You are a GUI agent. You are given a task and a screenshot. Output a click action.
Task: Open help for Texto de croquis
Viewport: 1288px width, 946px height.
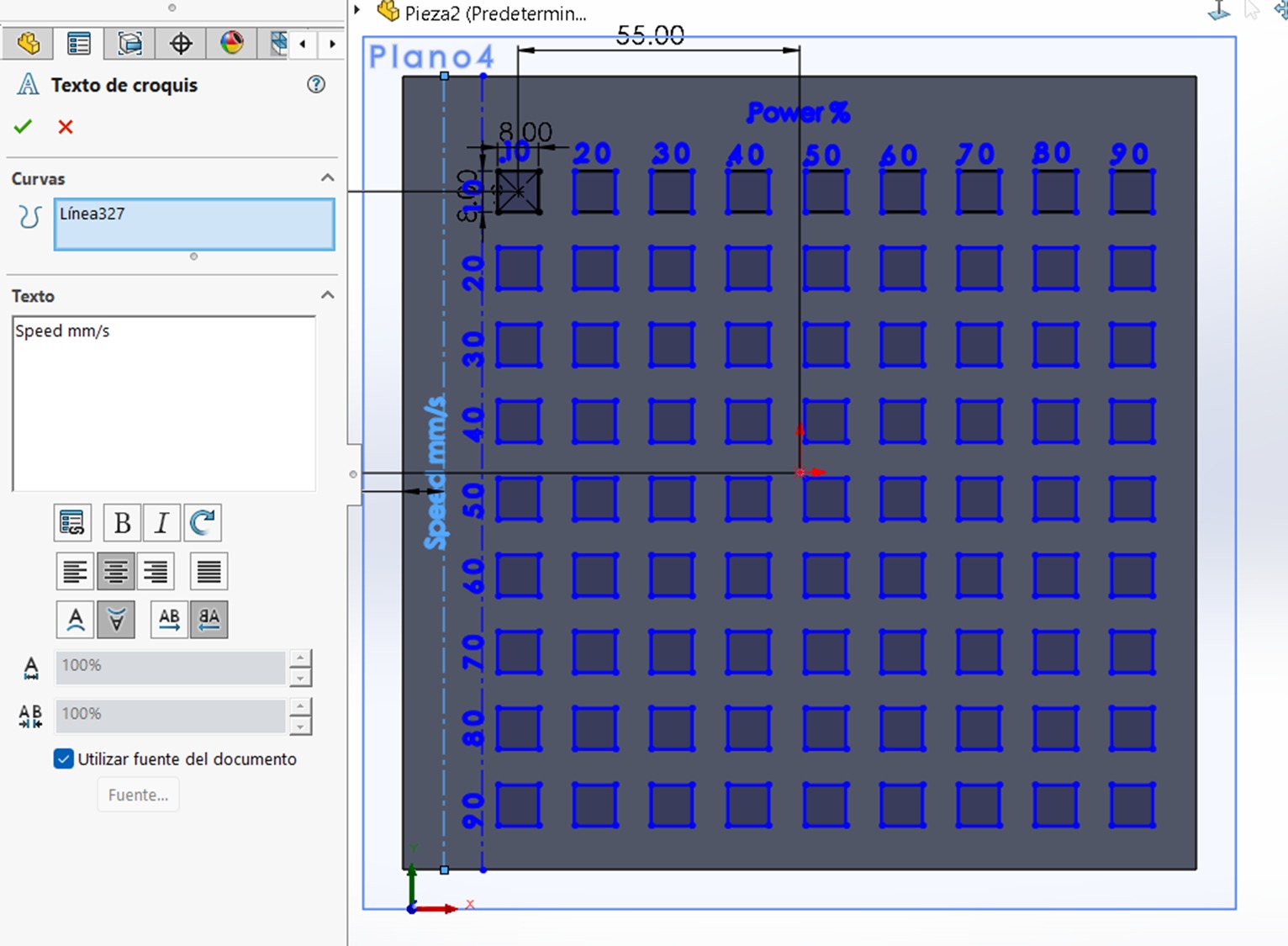click(316, 84)
